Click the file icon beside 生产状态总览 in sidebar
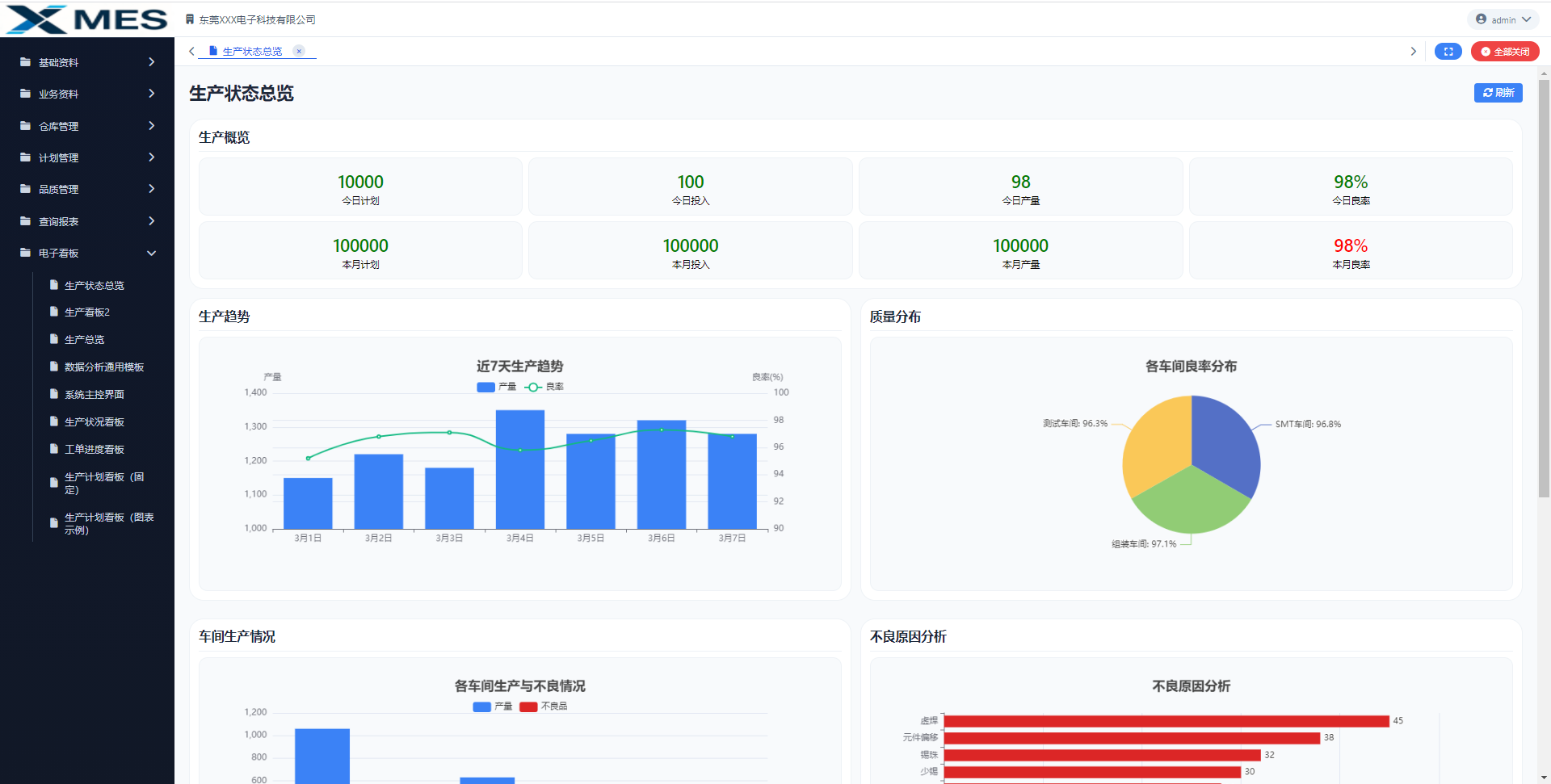The image size is (1551, 784). point(54,285)
